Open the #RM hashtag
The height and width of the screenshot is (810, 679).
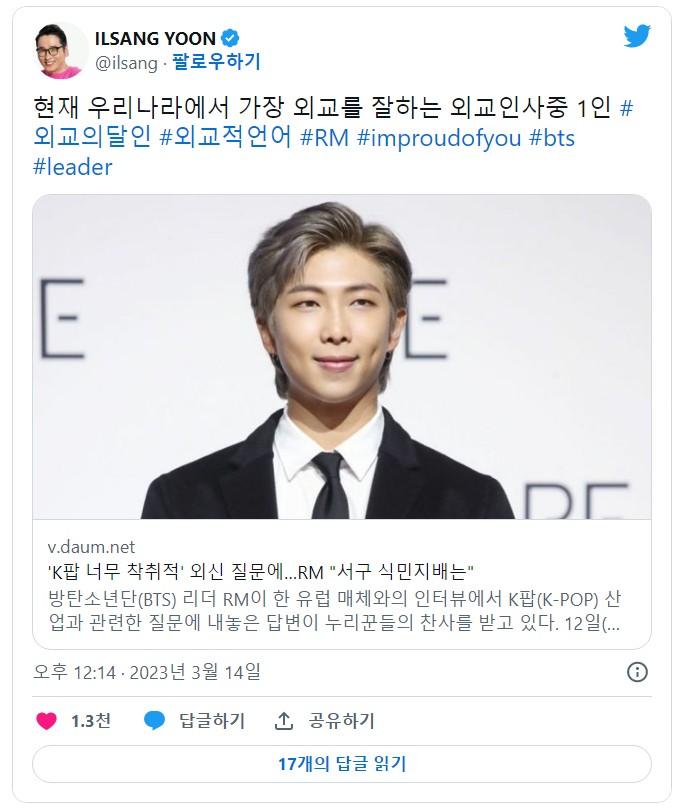[x=325, y=138]
